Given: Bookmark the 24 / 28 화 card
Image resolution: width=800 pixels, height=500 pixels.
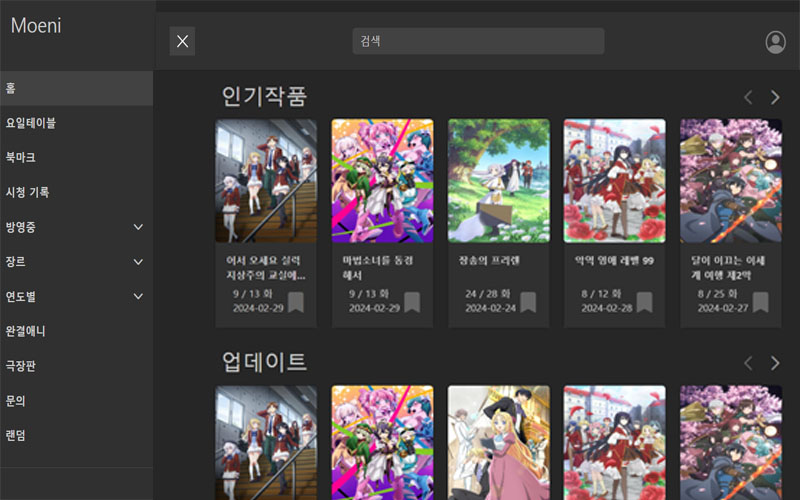Looking at the screenshot, I should click(528, 302).
